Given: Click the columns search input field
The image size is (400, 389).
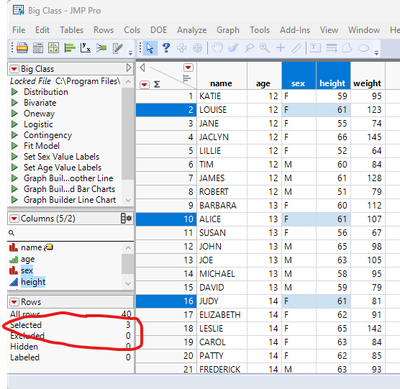Looking at the screenshot, I should 71,233.
